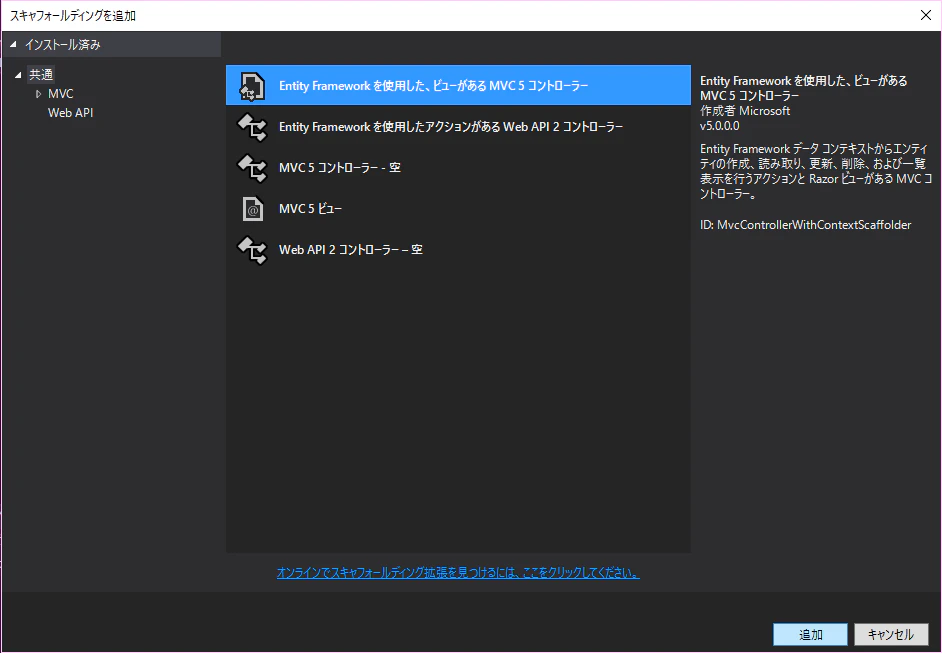This screenshot has height=653, width=942.
Task: Close the スキャフォールディングを追加 dialog
Action: point(926,15)
